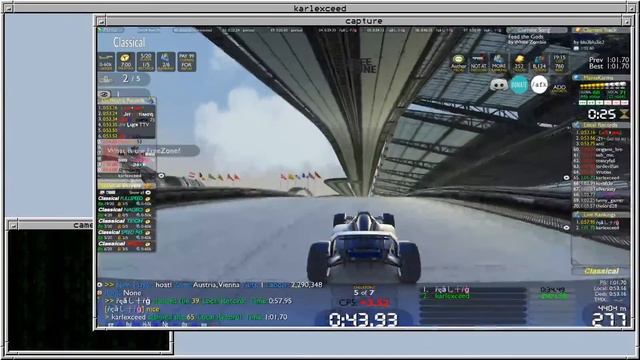Click 'karlexceed' row in Local Records list
The width and height of the screenshot is (640, 360).
pos(601,178)
